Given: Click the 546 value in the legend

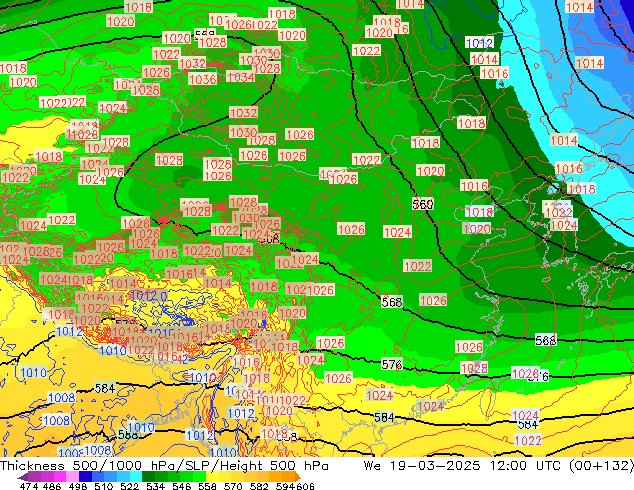Looking at the screenshot, I should (182, 486).
